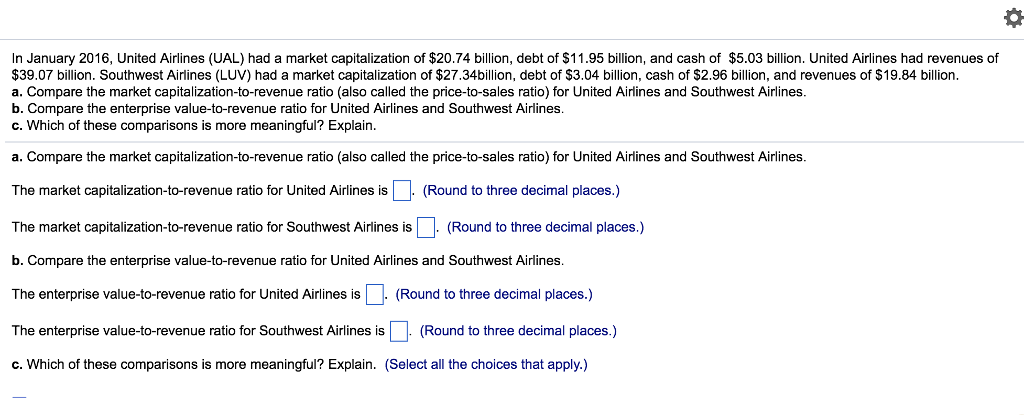Click bold part b heading above enterprise value boxes

(x=287, y=260)
